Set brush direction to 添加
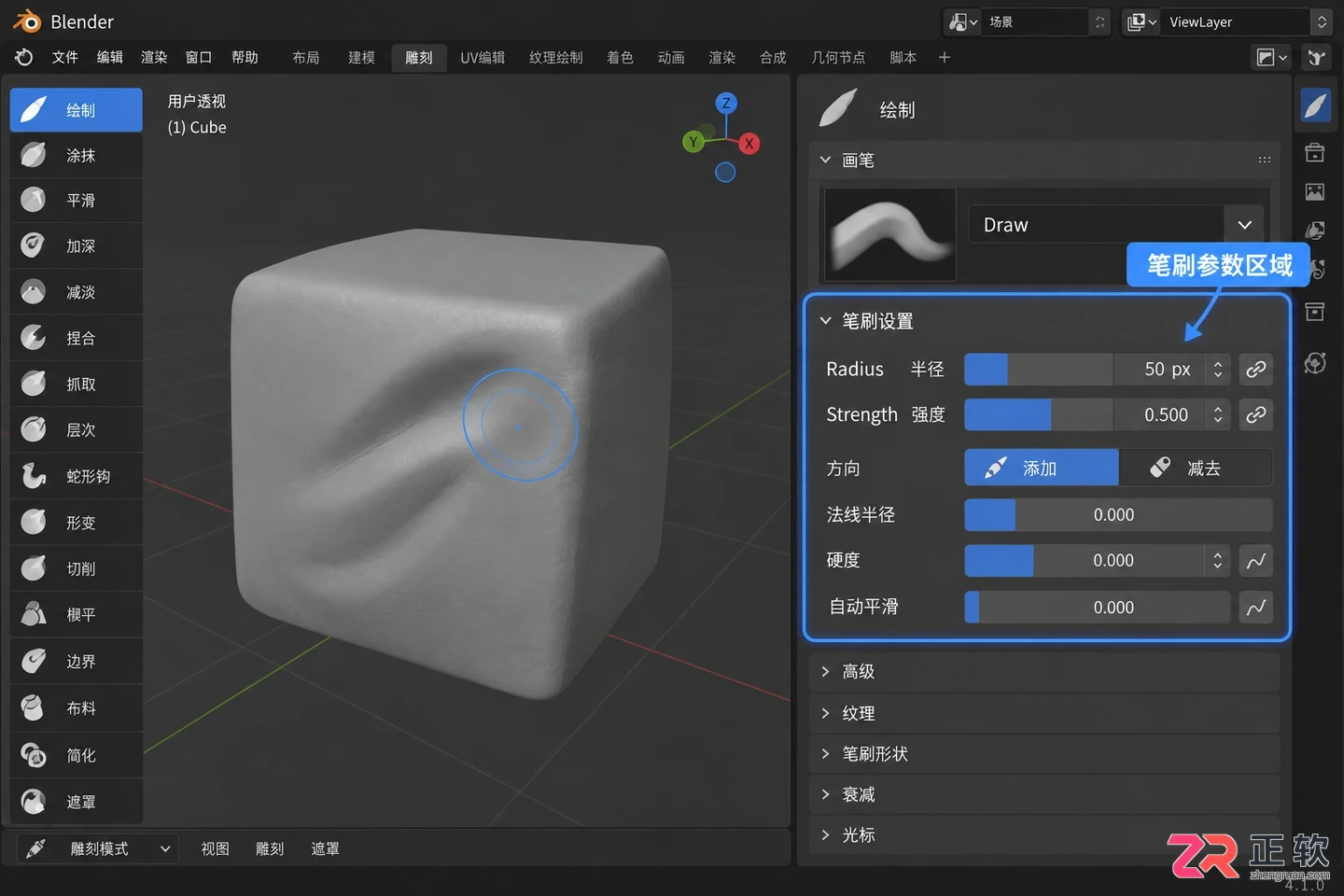This screenshot has width=1344, height=896. pyautogui.click(x=1041, y=468)
